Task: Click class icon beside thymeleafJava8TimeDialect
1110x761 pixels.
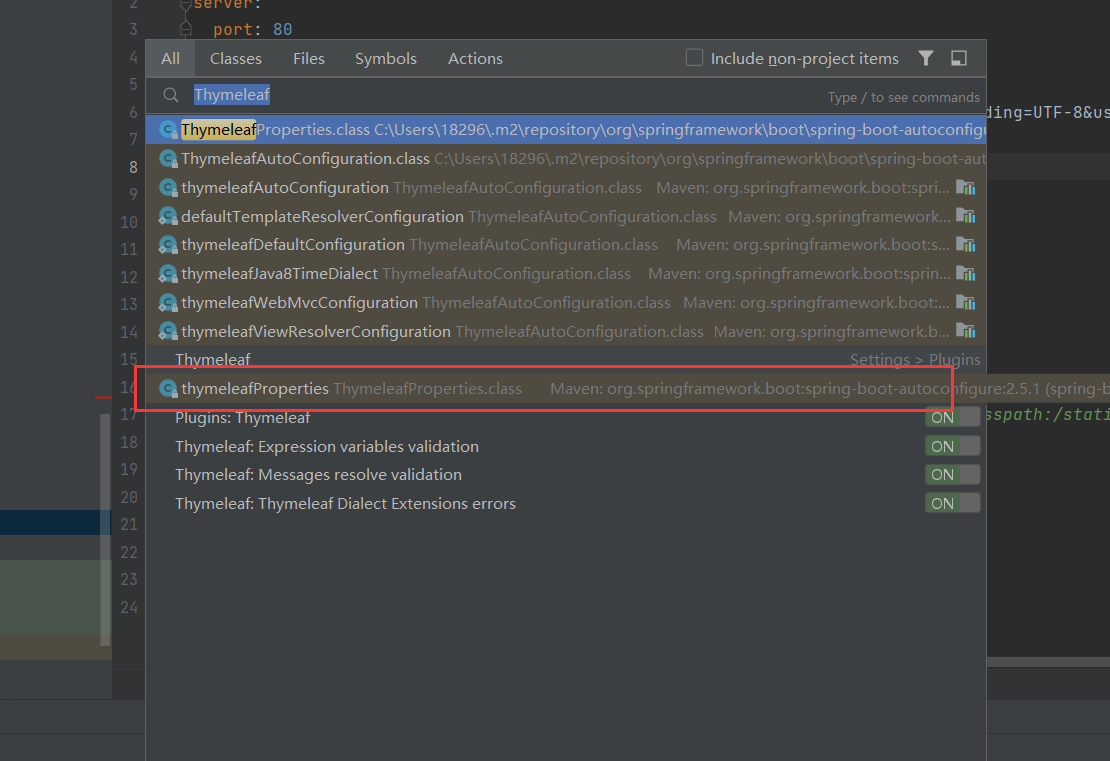Action: [168, 274]
